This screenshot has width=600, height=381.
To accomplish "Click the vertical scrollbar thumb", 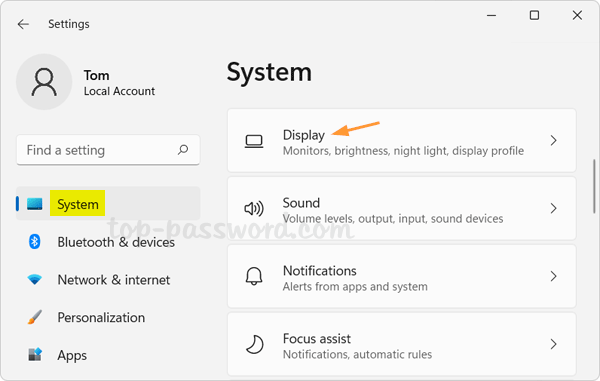I will (594, 186).
